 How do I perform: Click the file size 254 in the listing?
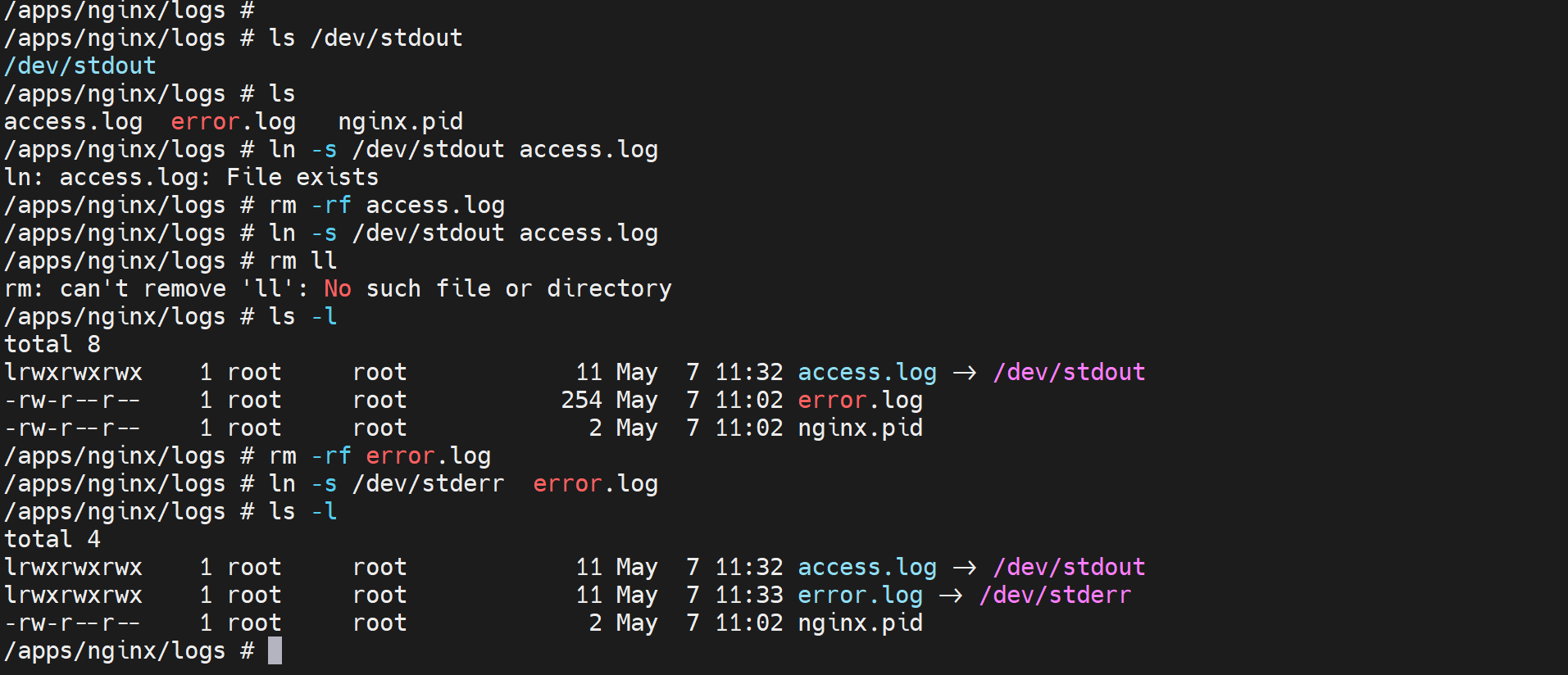point(581,400)
